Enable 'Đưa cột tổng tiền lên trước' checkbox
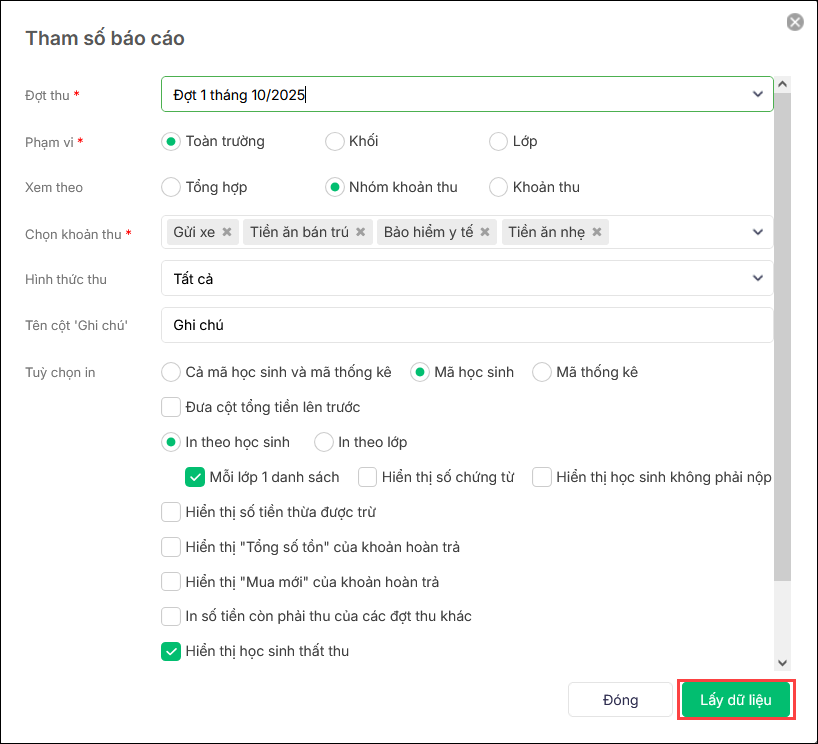 tap(171, 407)
